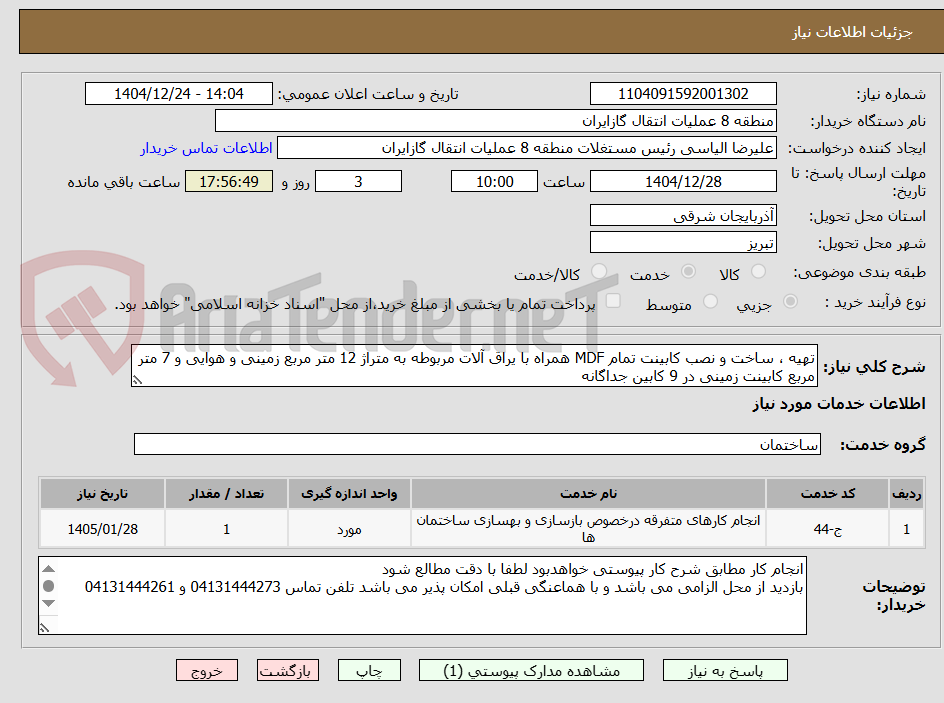Click the چاپ print button
This screenshot has width=944, height=703.
coord(369,670)
